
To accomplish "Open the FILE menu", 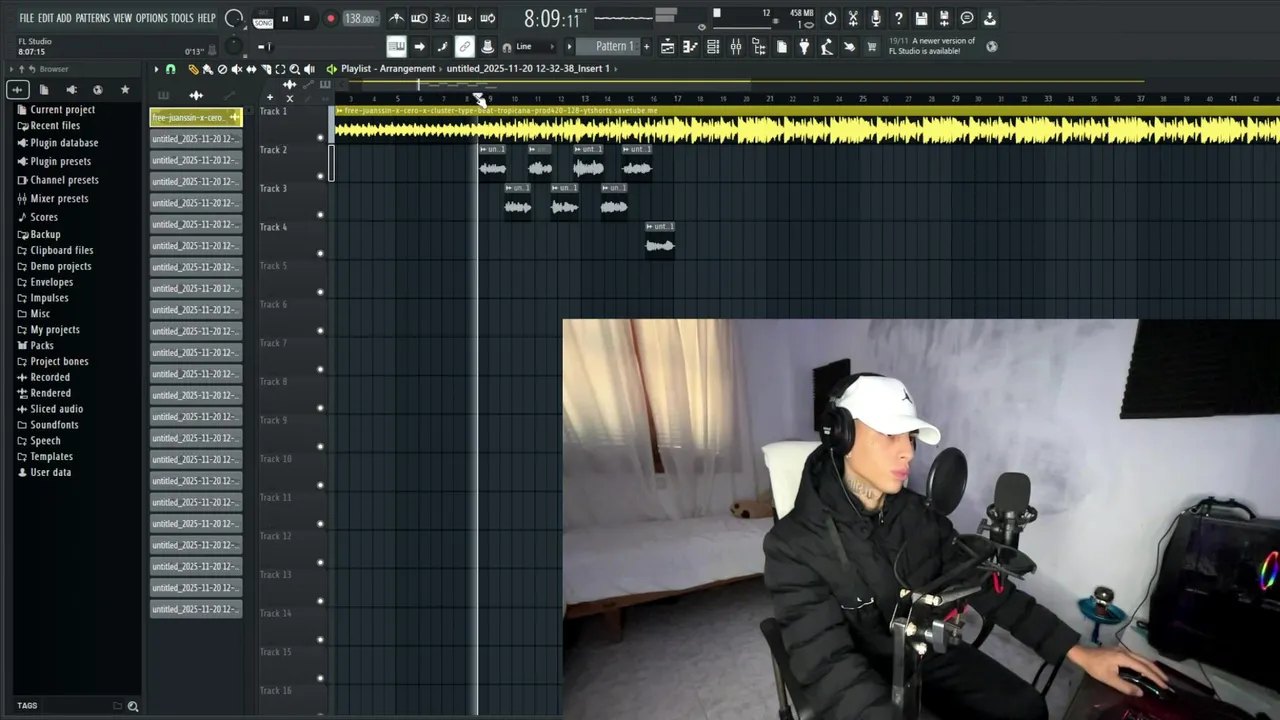I will (26, 18).
